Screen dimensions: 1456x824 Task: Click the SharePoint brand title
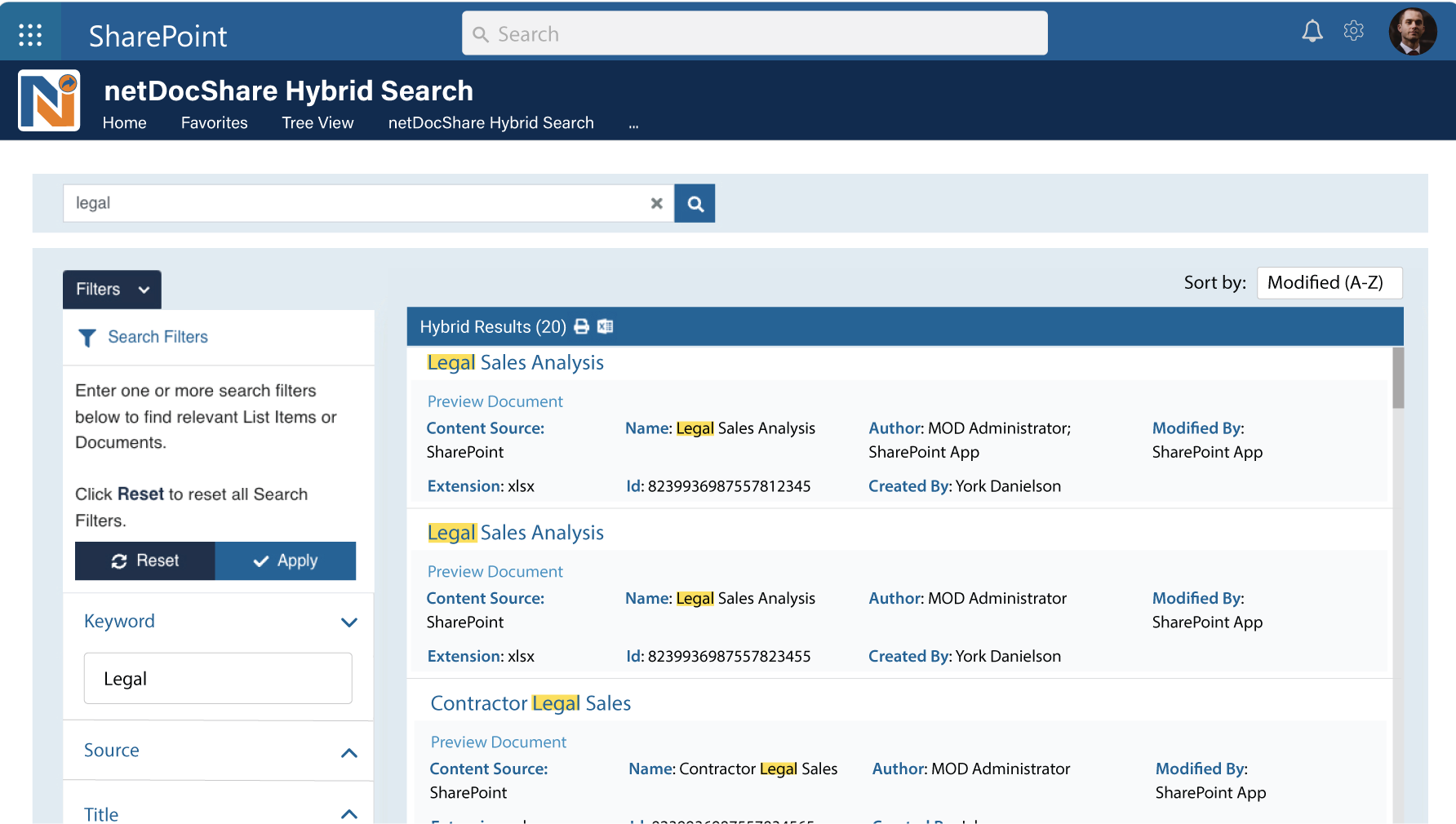(158, 36)
